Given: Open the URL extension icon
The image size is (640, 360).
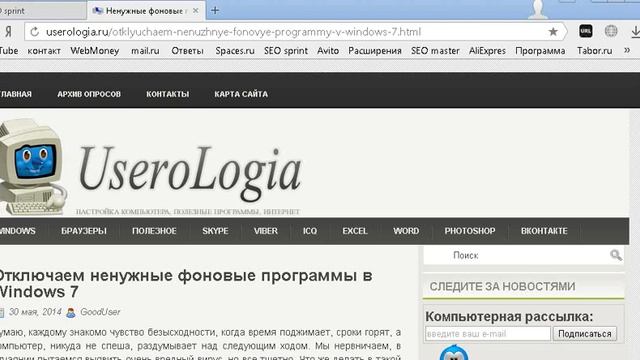Looking at the screenshot, I should tap(586, 31).
